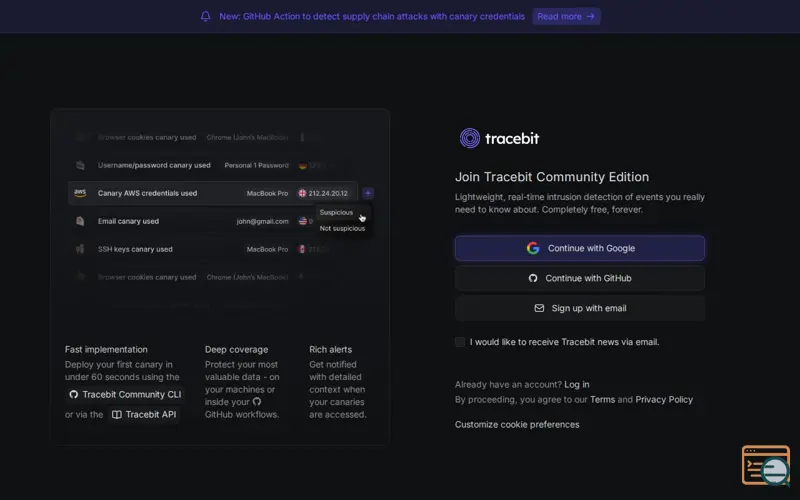Choose Suspicious in the popup menu
This screenshot has height=500, width=800.
336,212
